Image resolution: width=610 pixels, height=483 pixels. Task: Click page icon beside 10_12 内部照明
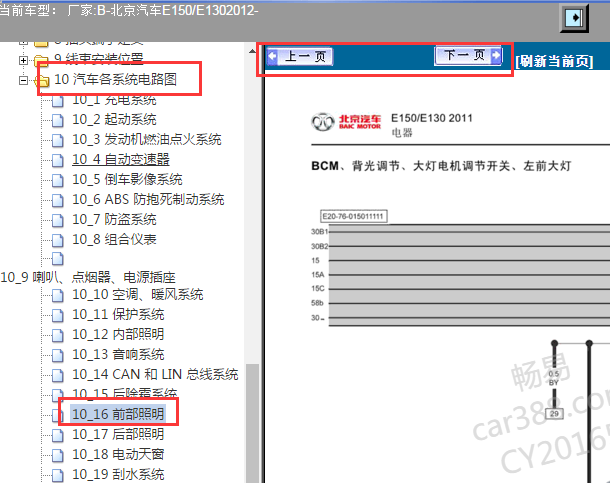[x=58, y=335]
